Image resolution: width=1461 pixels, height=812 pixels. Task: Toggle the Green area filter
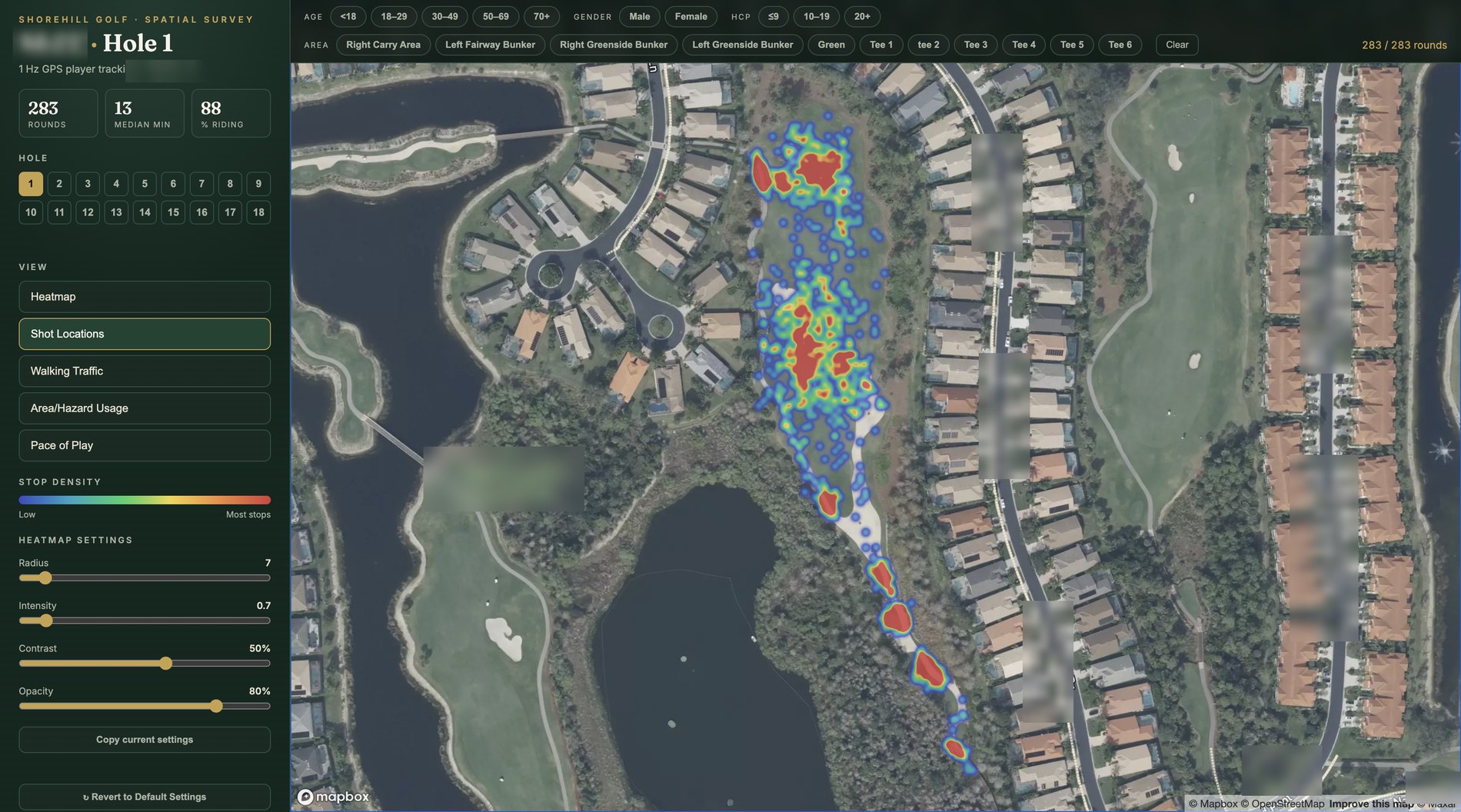[x=830, y=45]
